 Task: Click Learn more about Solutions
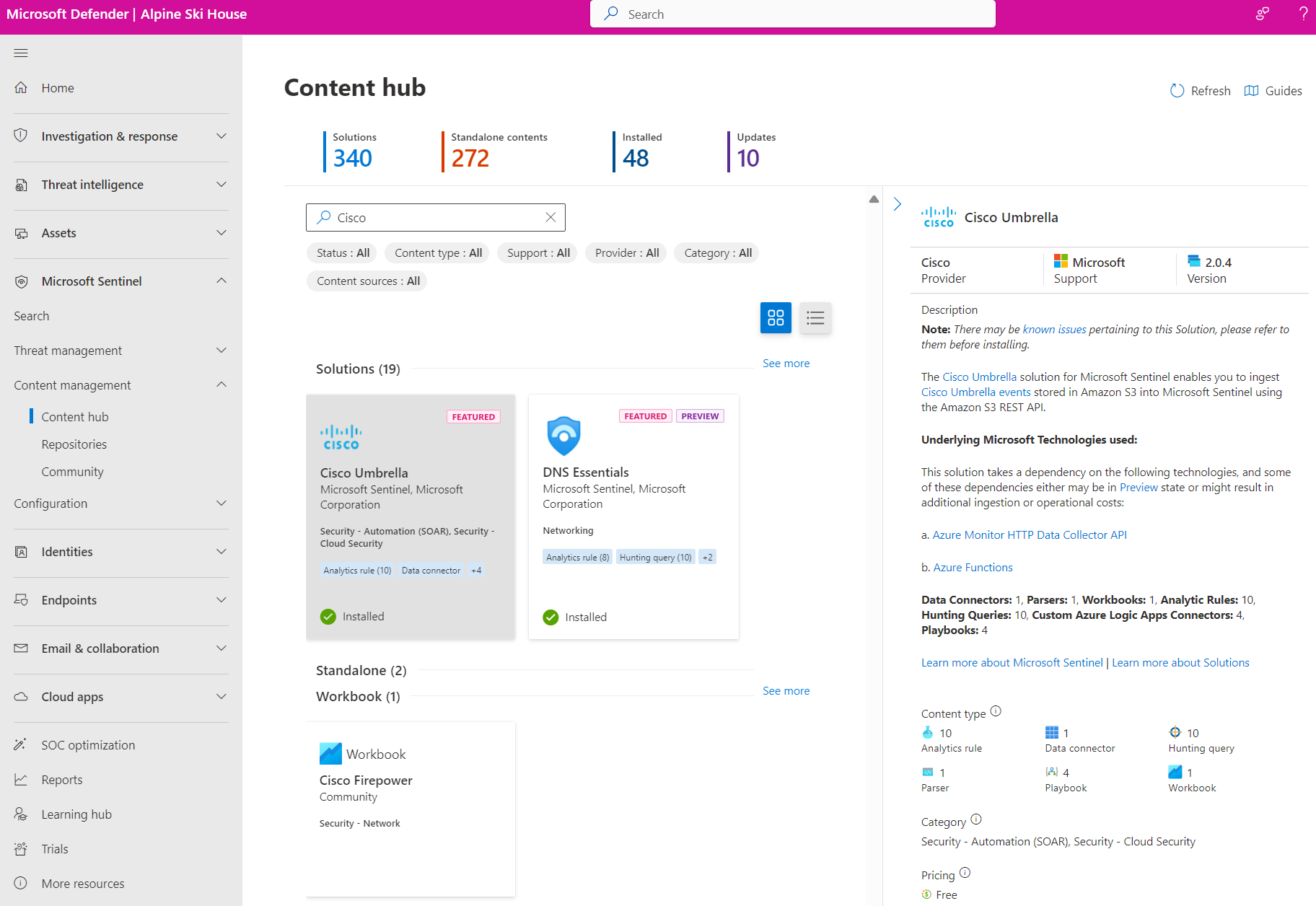point(1180,663)
